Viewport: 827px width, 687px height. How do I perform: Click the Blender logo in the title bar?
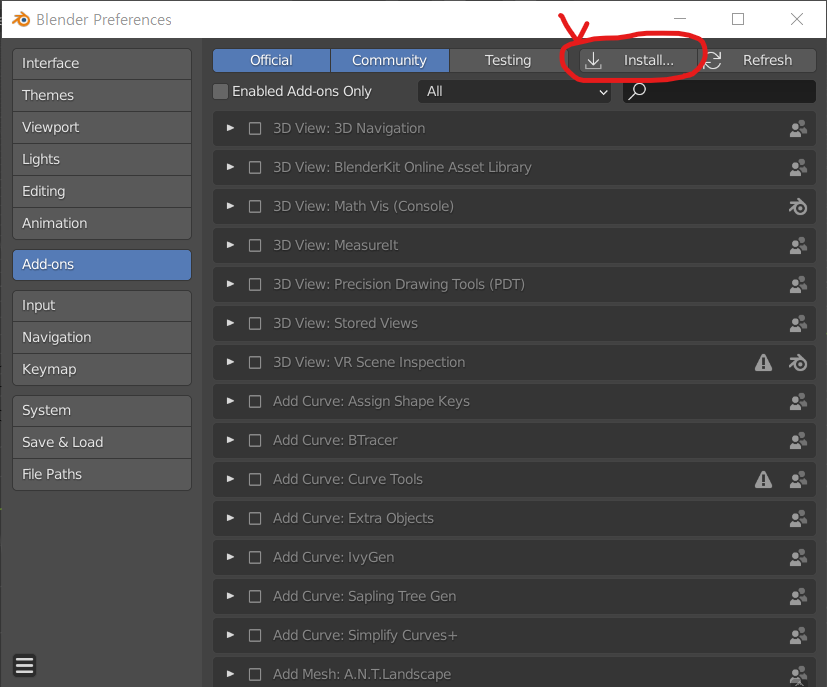(21, 20)
